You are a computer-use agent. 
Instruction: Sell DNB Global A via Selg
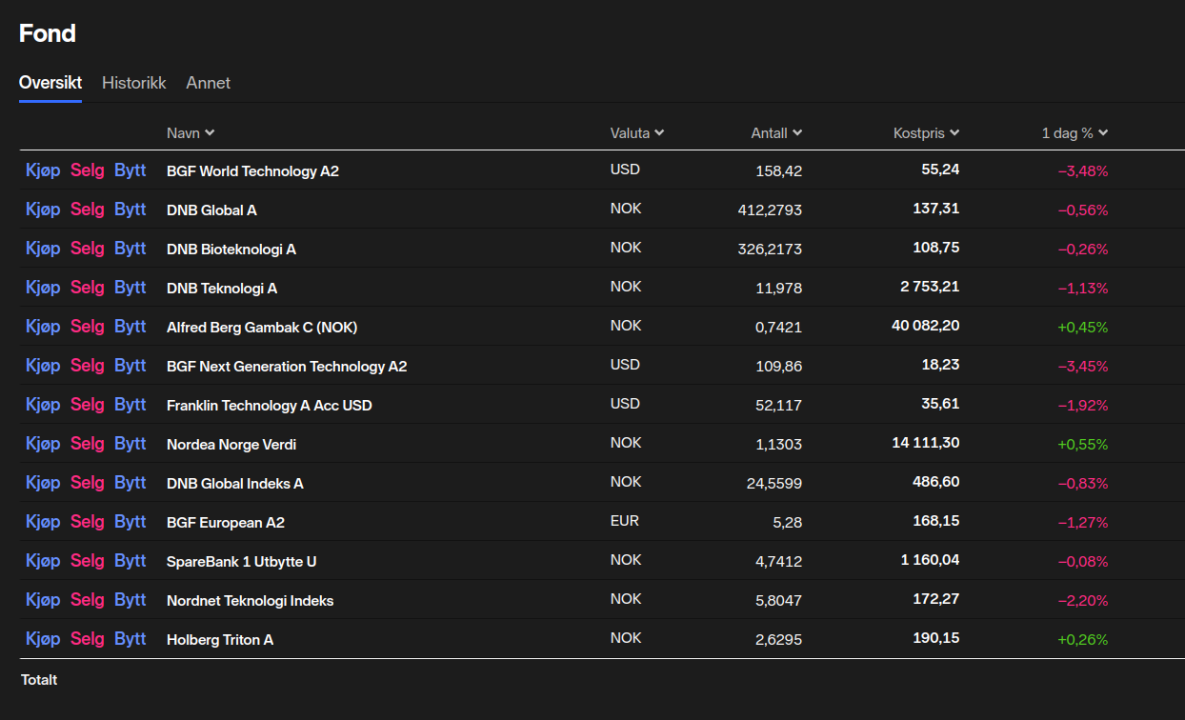pos(87,209)
